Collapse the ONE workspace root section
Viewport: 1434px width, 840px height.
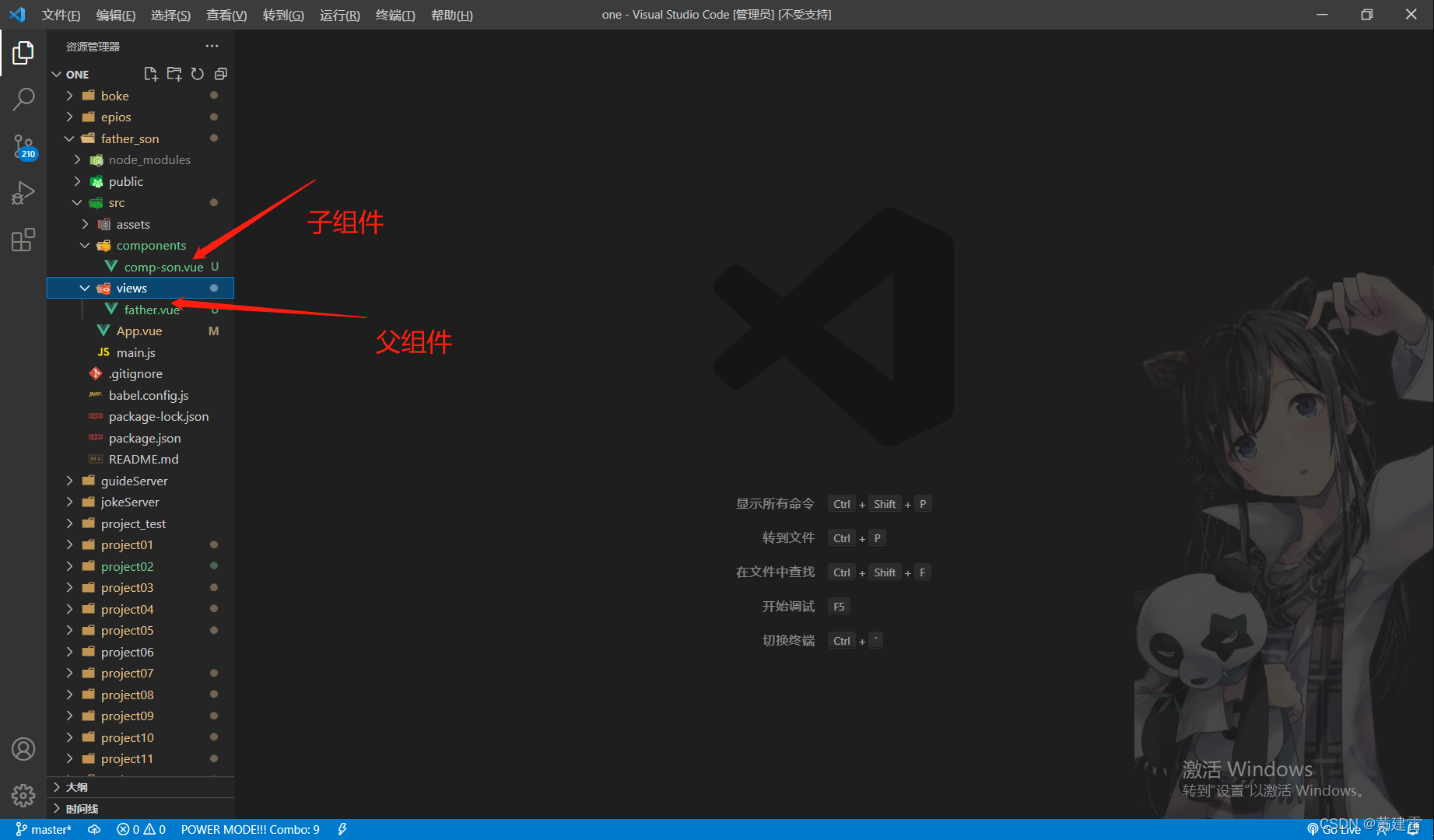[57, 74]
